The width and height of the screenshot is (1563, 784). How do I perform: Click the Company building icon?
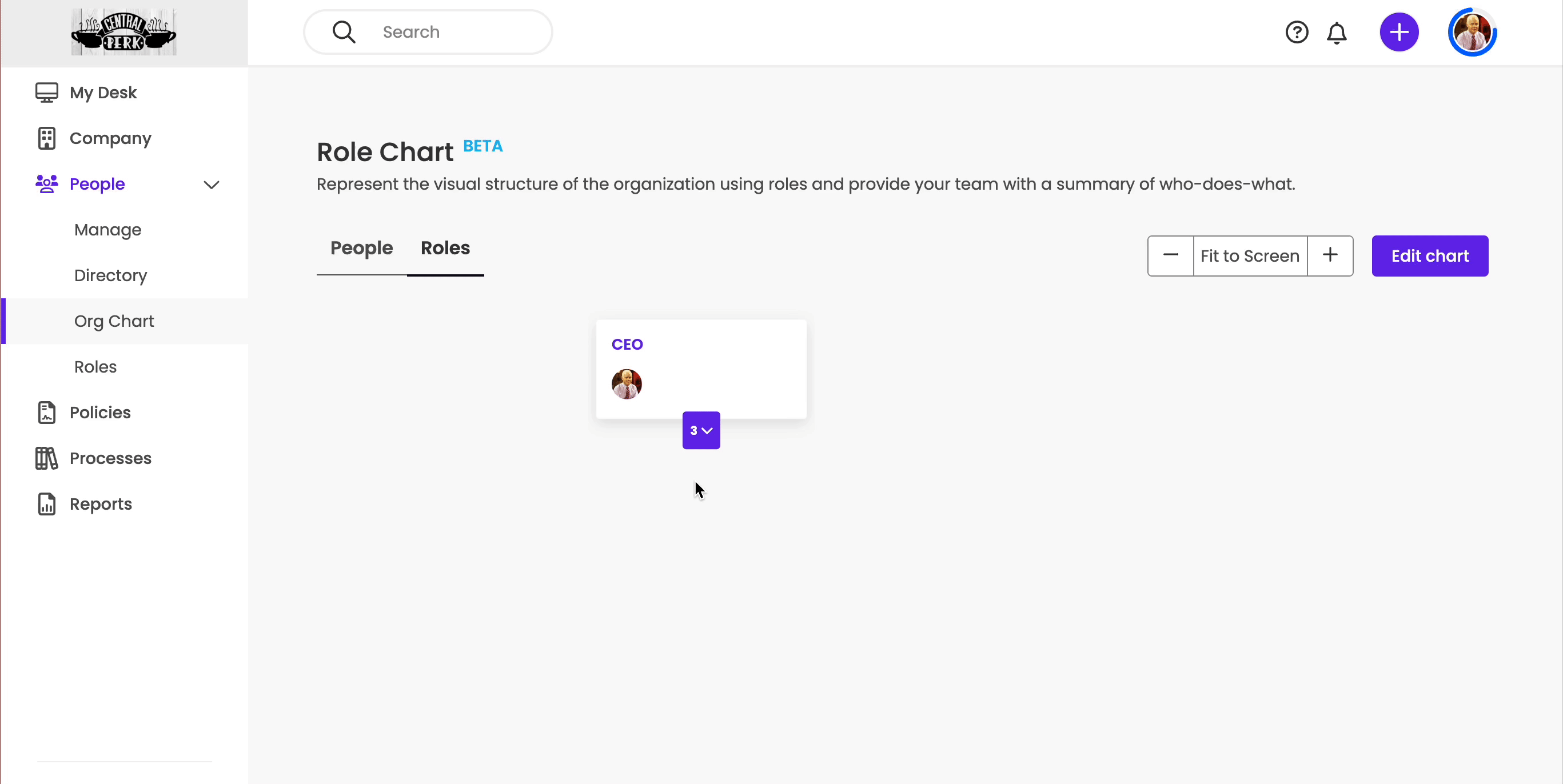tap(47, 138)
